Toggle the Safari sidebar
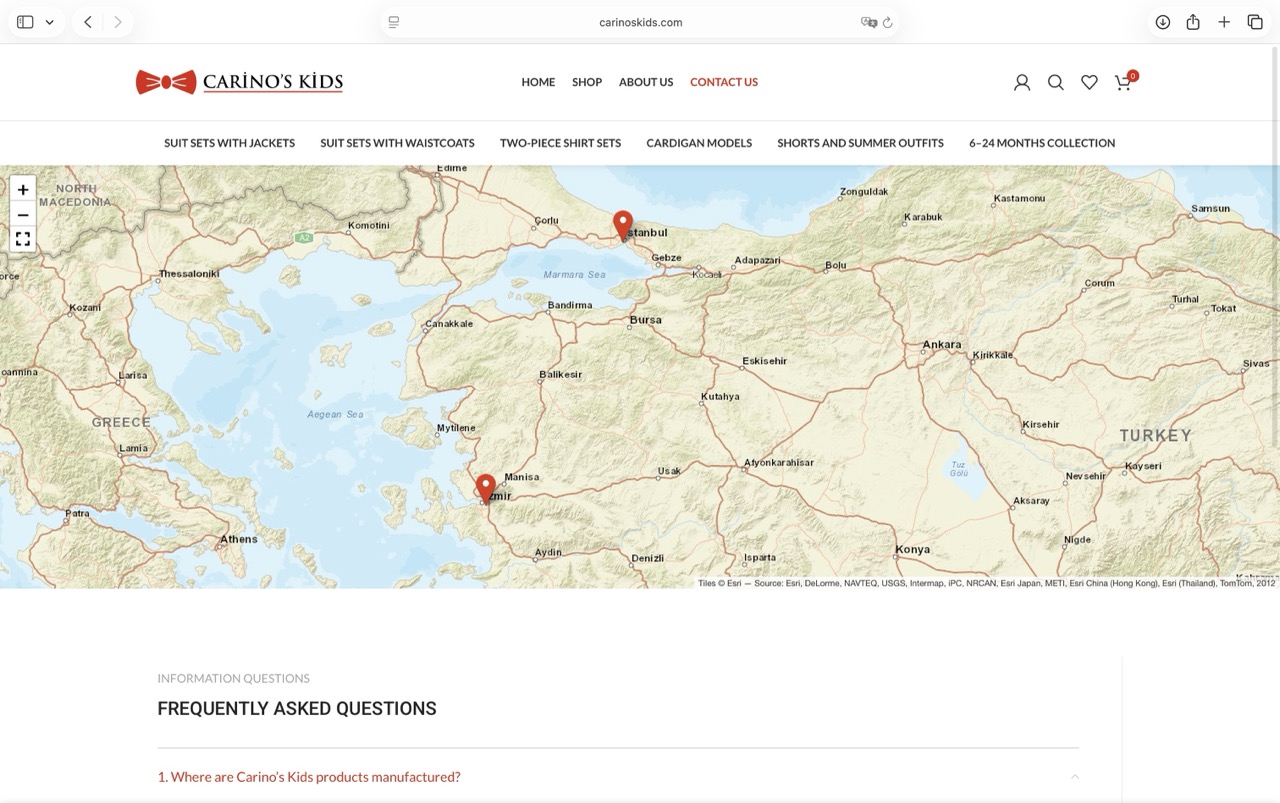The image size is (1280, 803). [x=25, y=22]
